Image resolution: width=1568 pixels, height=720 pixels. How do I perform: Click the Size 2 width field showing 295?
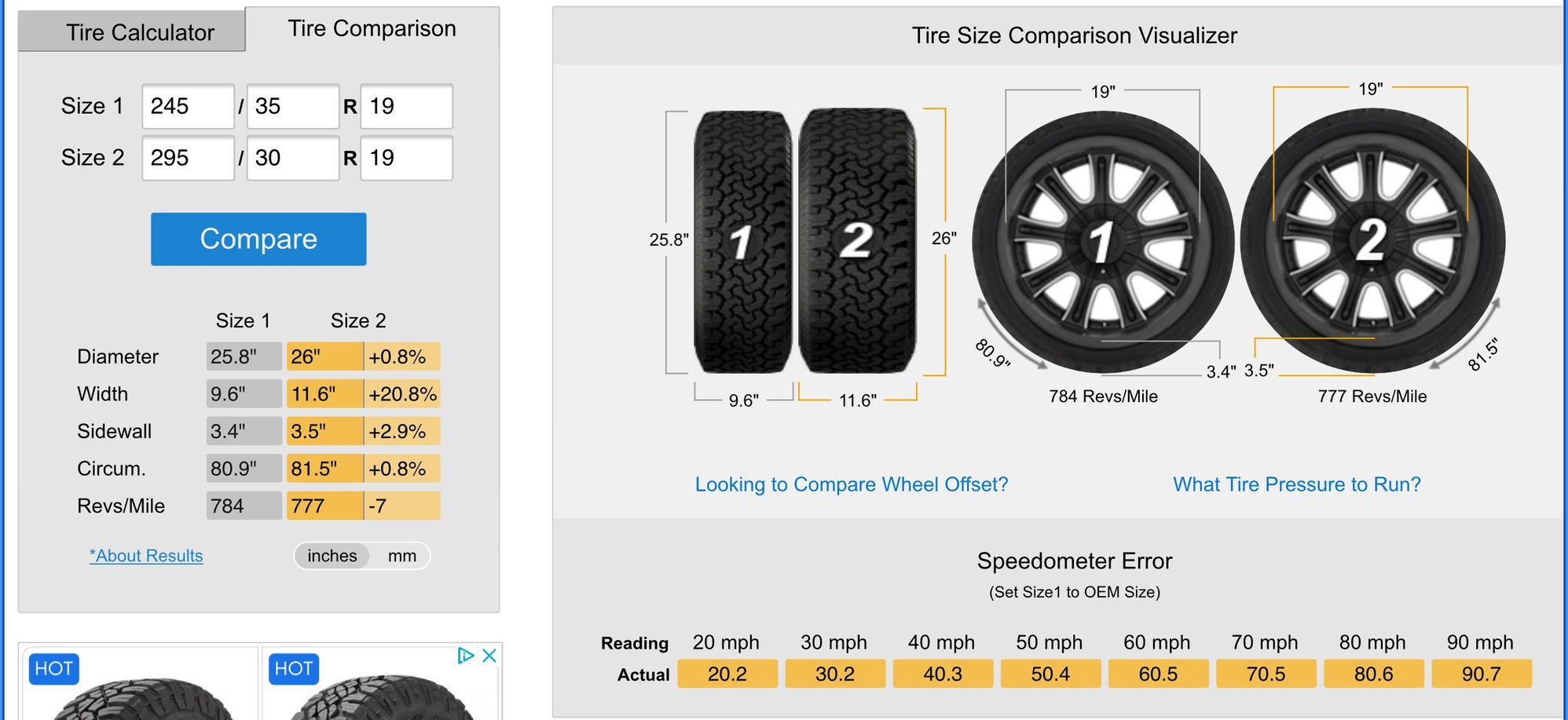[x=188, y=158]
